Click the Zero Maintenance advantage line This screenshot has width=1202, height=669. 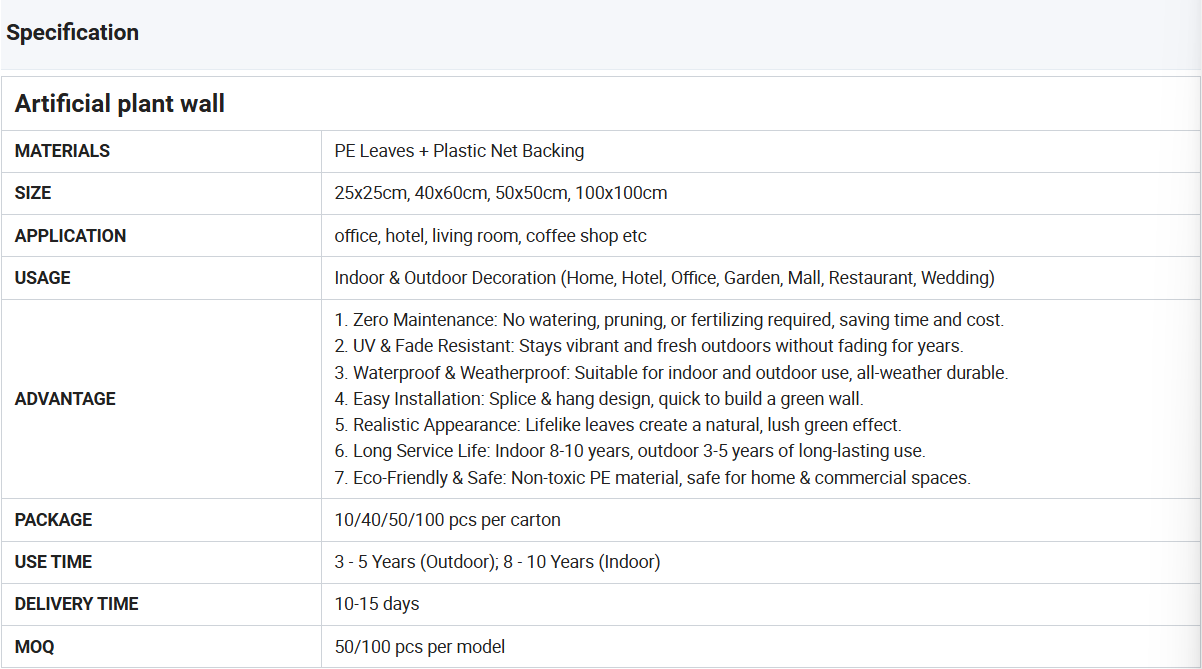tap(668, 320)
